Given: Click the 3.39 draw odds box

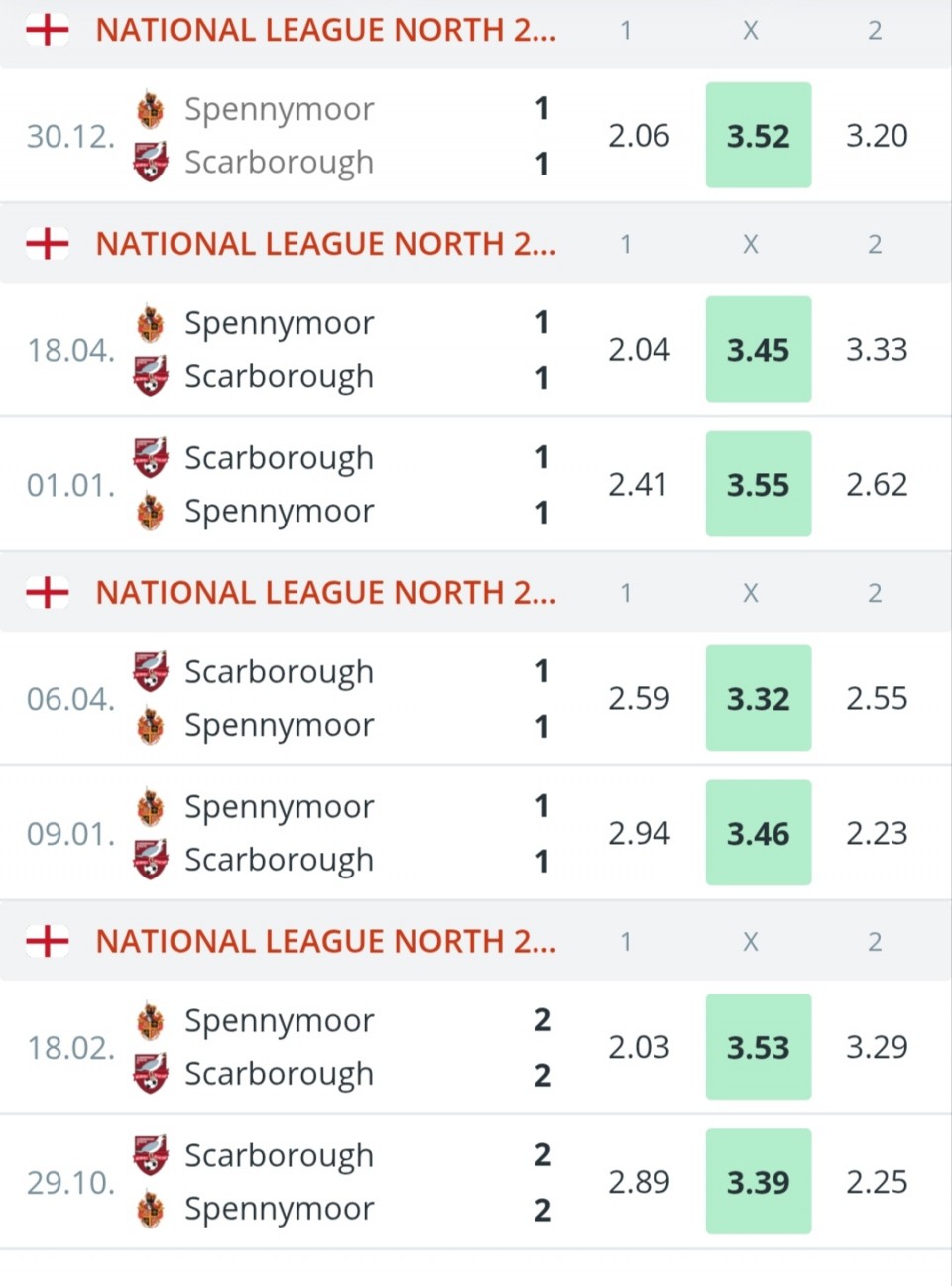Looking at the screenshot, I should pyautogui.click(x=759, y=1182).
